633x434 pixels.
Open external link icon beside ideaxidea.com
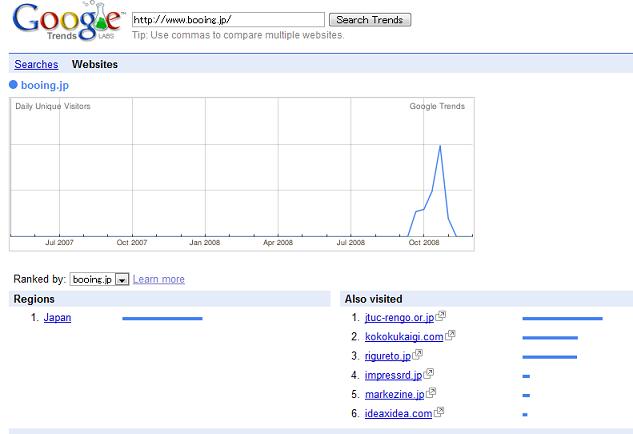(439, 412)
